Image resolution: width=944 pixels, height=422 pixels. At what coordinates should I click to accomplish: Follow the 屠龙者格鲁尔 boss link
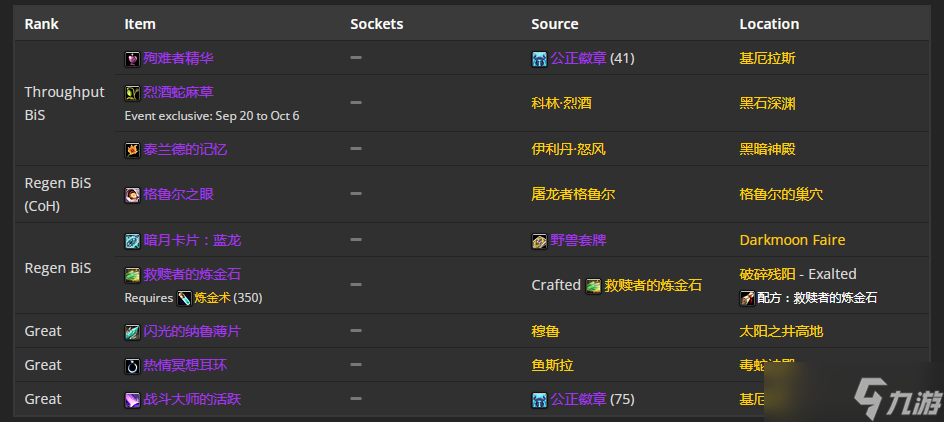click(573, 194)
